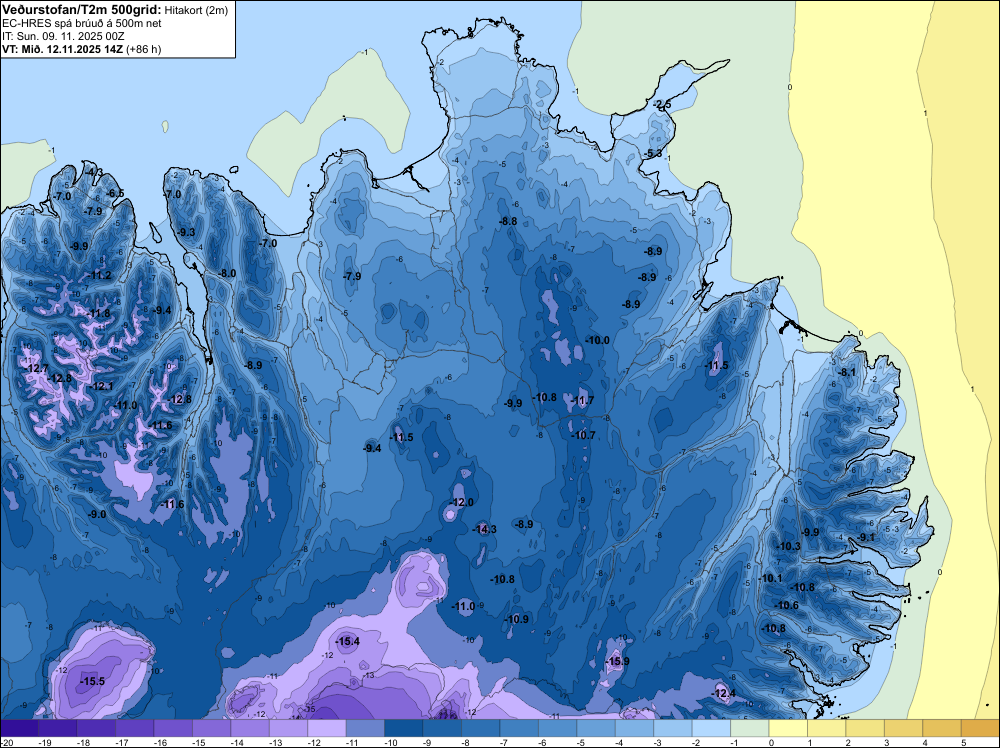Viewport: 1000px width, 748px height.
Task: Click the -11.8 temperature value on the map
Action: (x=98, y=313)
